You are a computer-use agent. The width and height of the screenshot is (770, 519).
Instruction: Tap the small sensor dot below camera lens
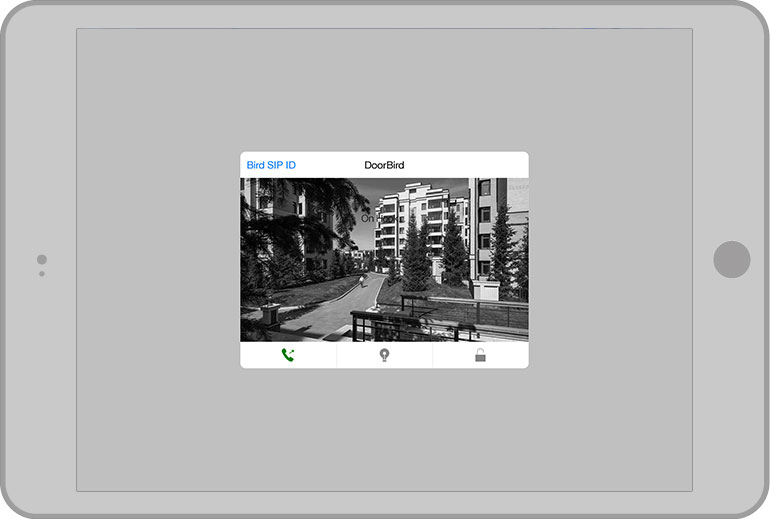point(41,273)
